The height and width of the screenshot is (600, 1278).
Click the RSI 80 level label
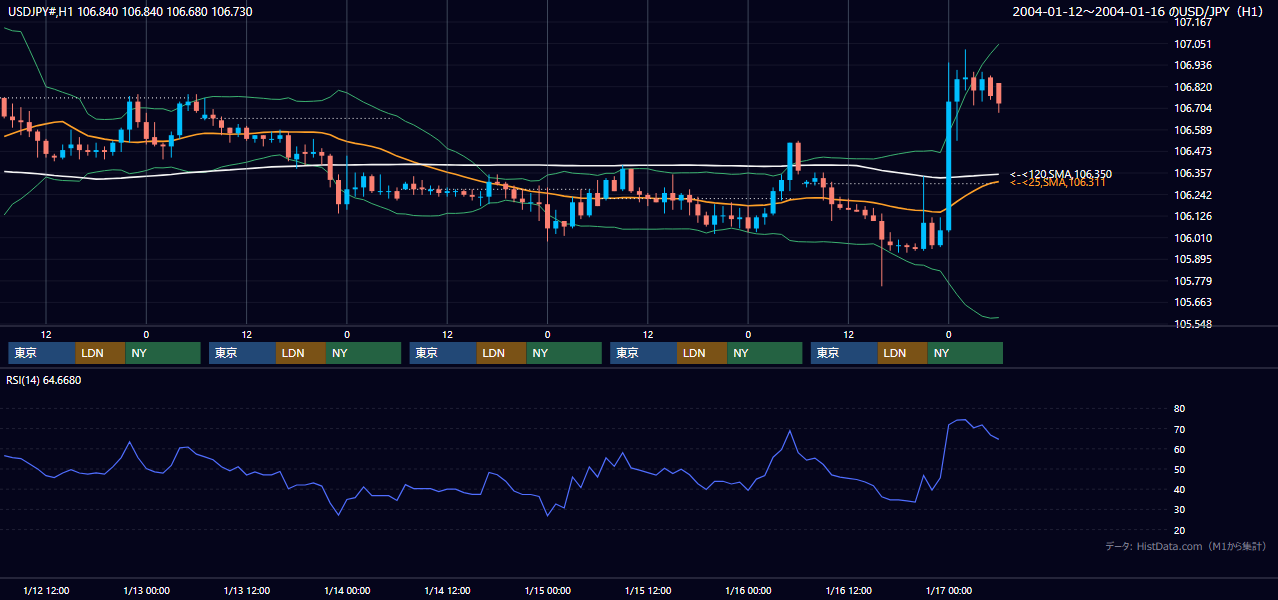[x=1180, y=409]
